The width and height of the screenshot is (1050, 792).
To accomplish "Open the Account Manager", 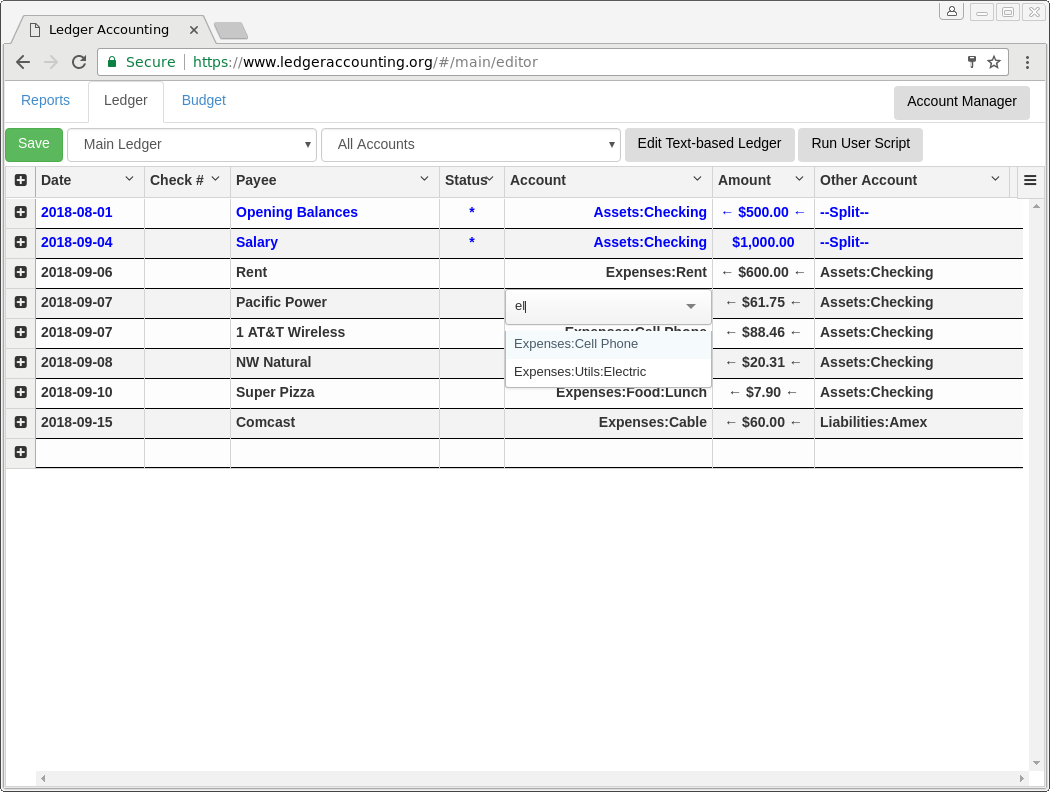I will pyautogui.click(x=961, y=102).
